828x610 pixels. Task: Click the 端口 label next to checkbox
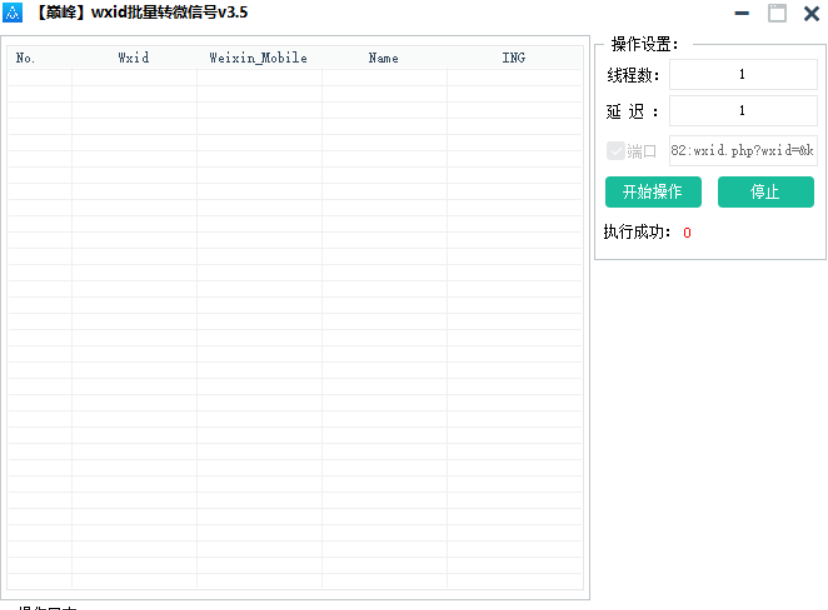[x=640, y=150]
